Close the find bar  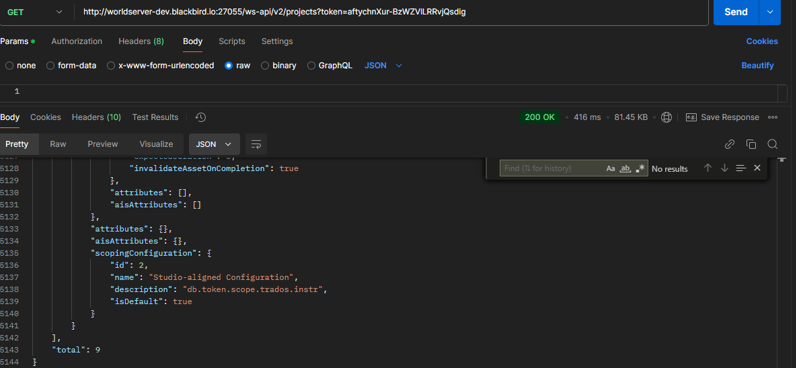click(x=757, y=168)
